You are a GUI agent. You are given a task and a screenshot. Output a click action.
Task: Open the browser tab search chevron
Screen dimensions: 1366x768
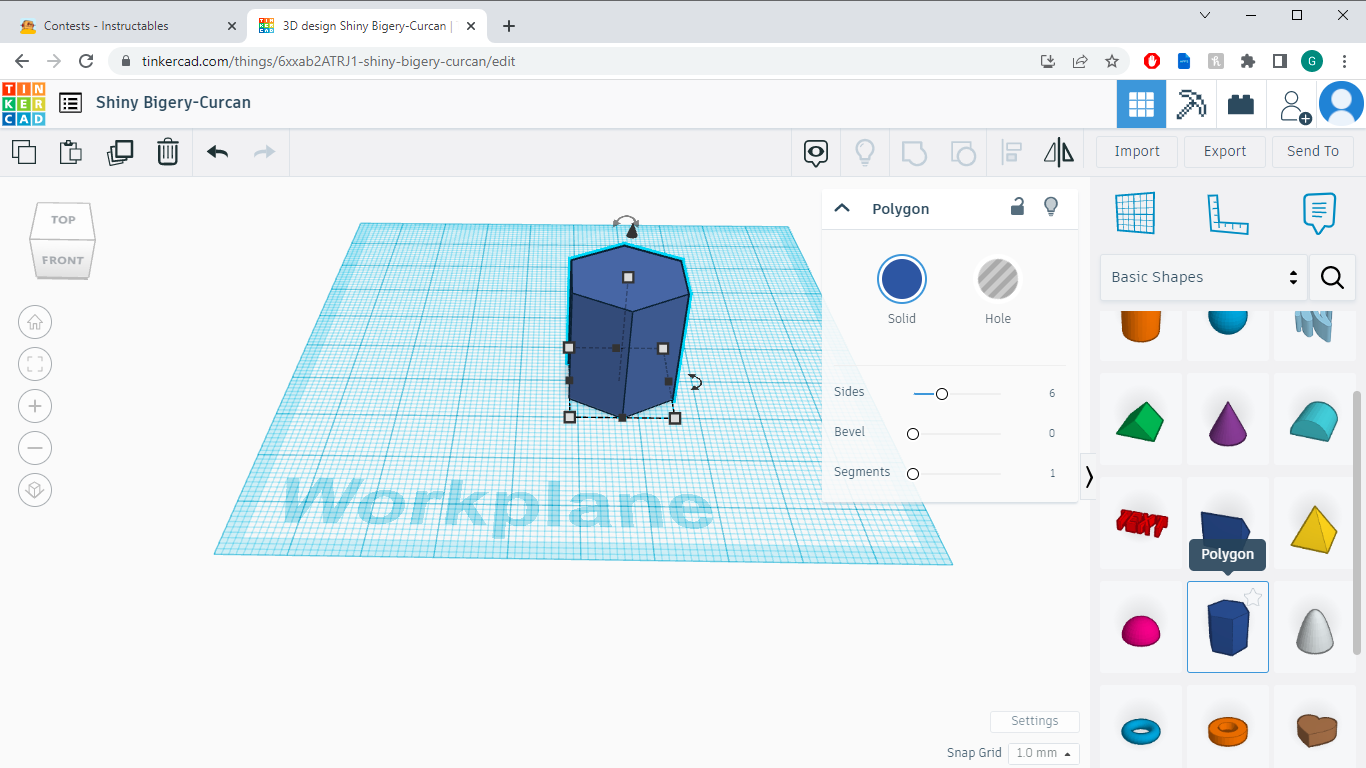point(1205,15)
